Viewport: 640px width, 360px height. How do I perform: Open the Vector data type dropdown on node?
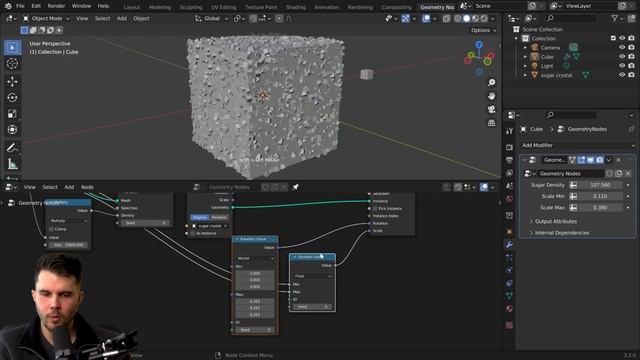click(255, 258)
